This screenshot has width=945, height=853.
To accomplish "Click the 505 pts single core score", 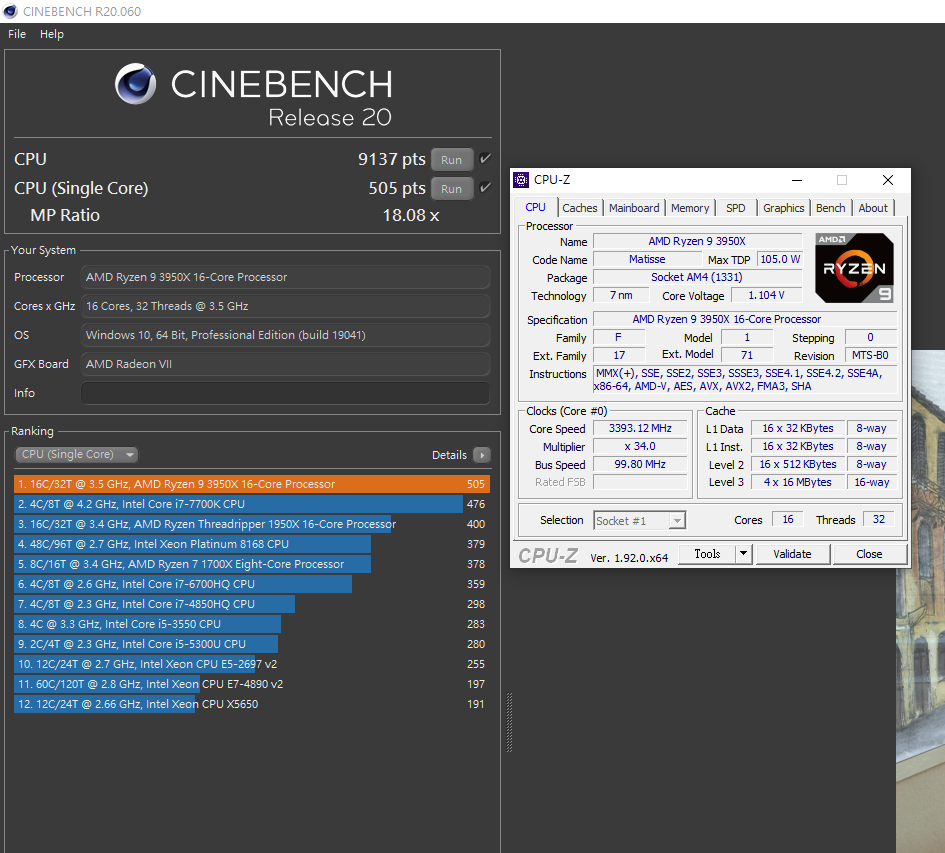I will tap(397, 188).
